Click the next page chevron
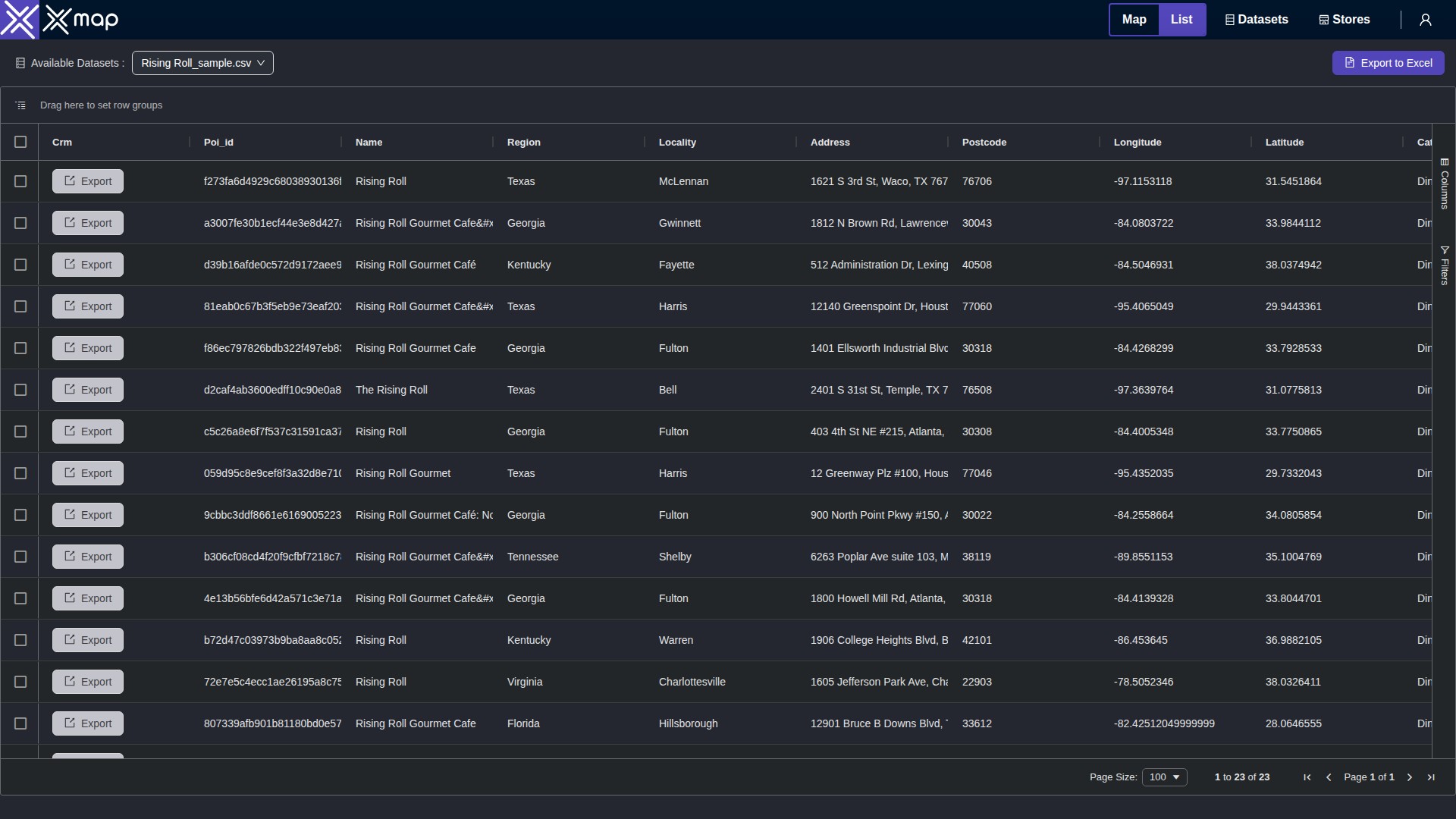1456x819 pixels. pos(1410,777)
